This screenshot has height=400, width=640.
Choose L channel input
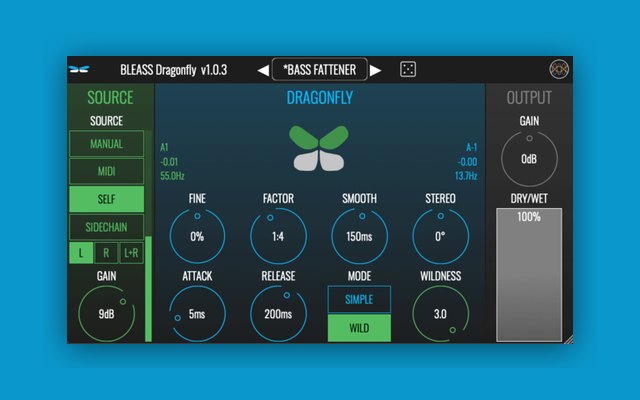pyautogui.click(x=81, y=253)
